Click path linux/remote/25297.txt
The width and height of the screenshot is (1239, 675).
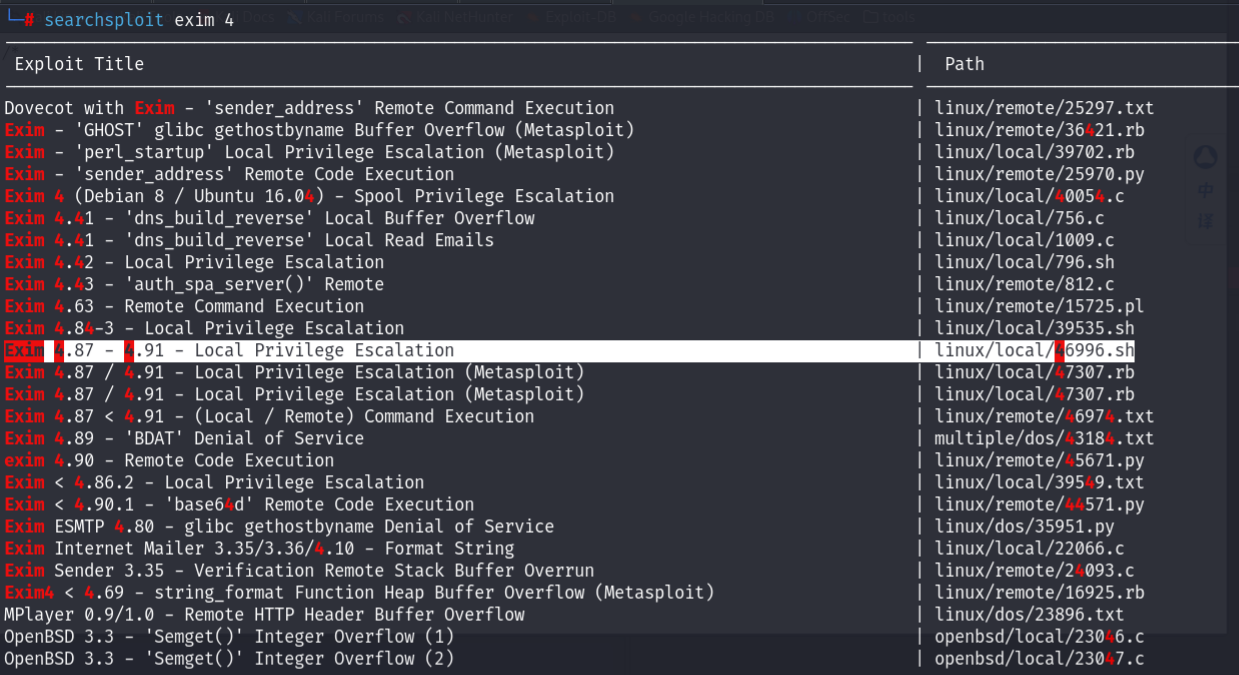(x=1044, y=108)
